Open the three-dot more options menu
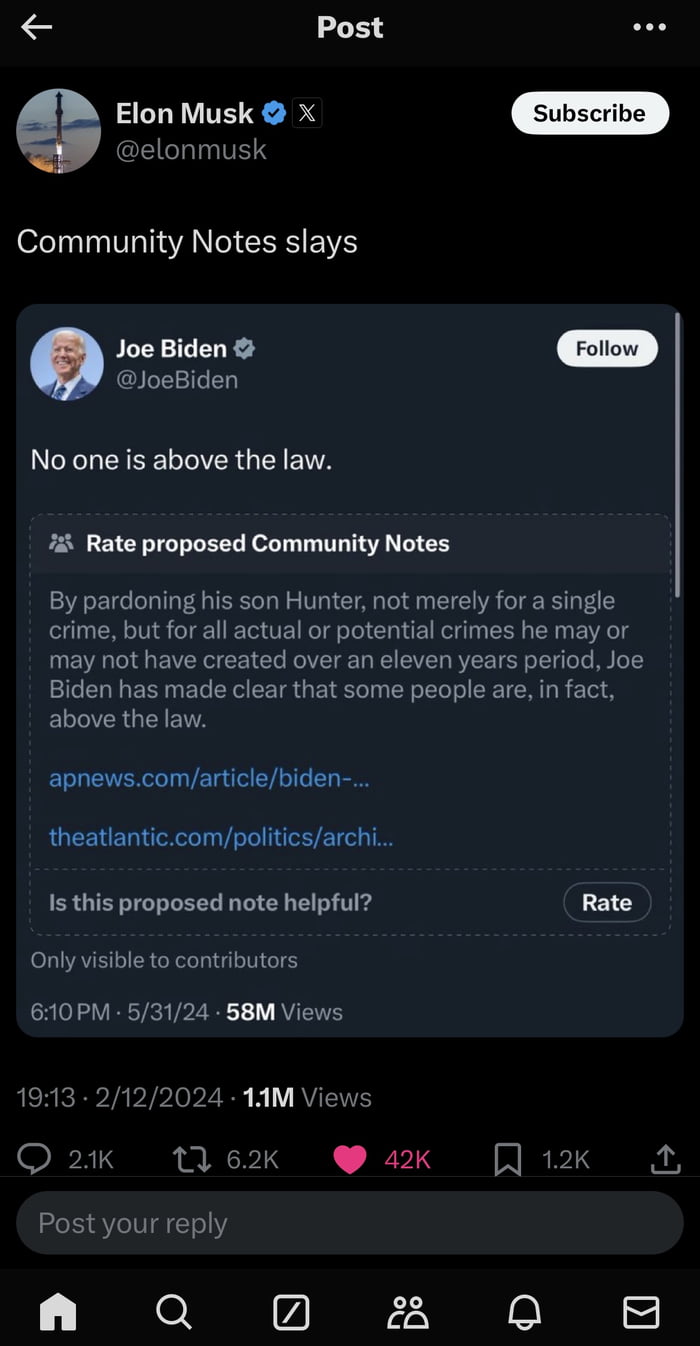The image size is (700, 1346). tap(650, 28)
